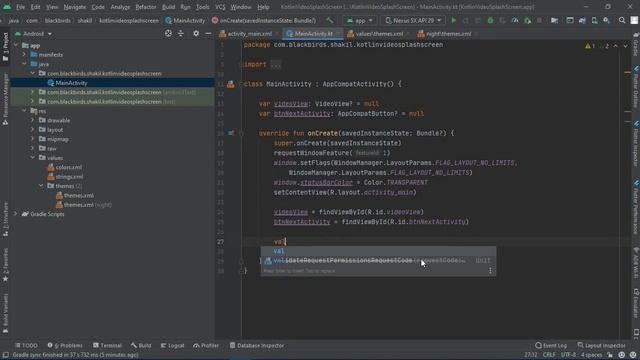Click UTF-8 encoding in status bar

point(568,355)
